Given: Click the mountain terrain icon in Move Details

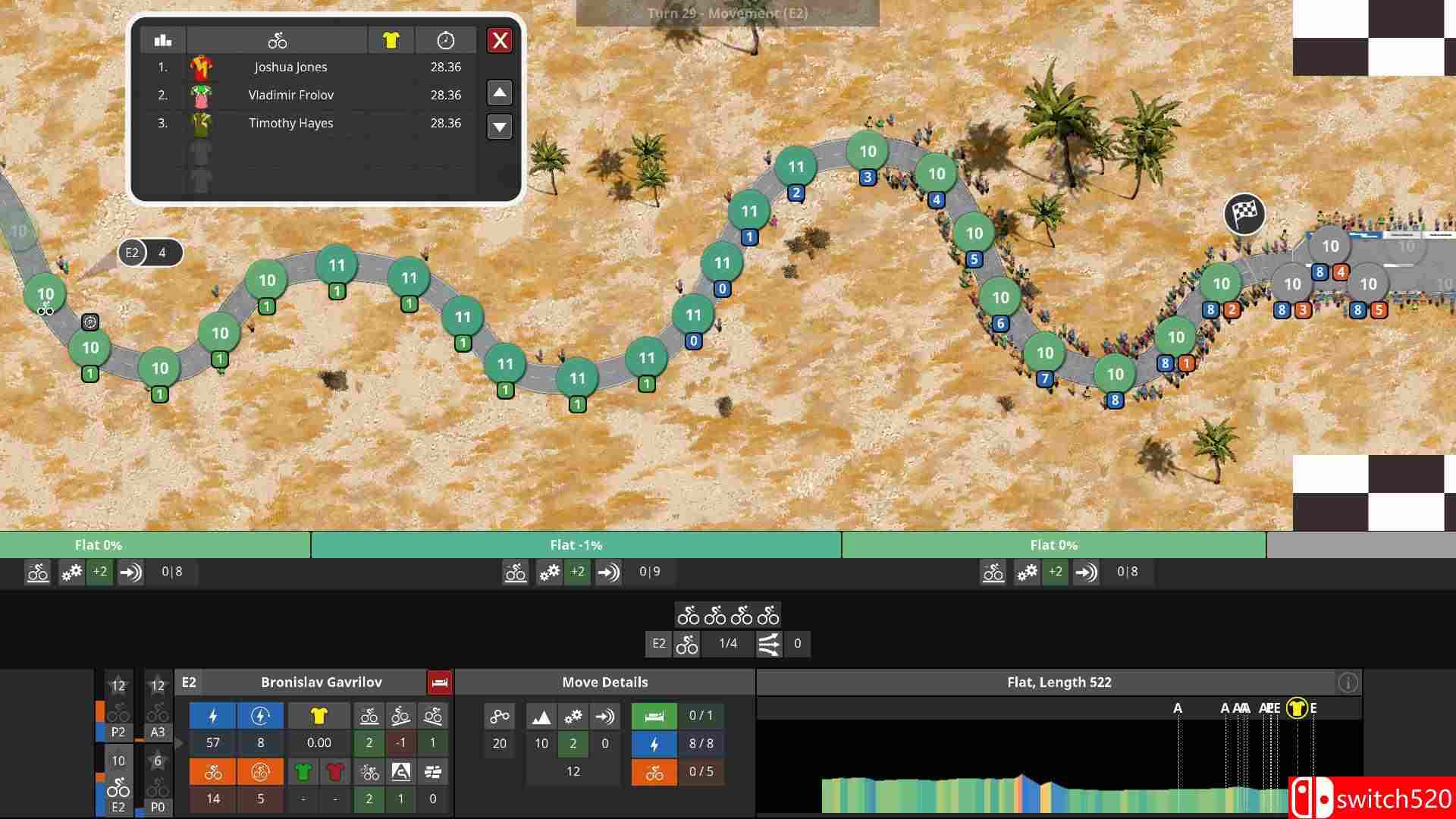Looking at the screenshot, I should tap(541, 717).
